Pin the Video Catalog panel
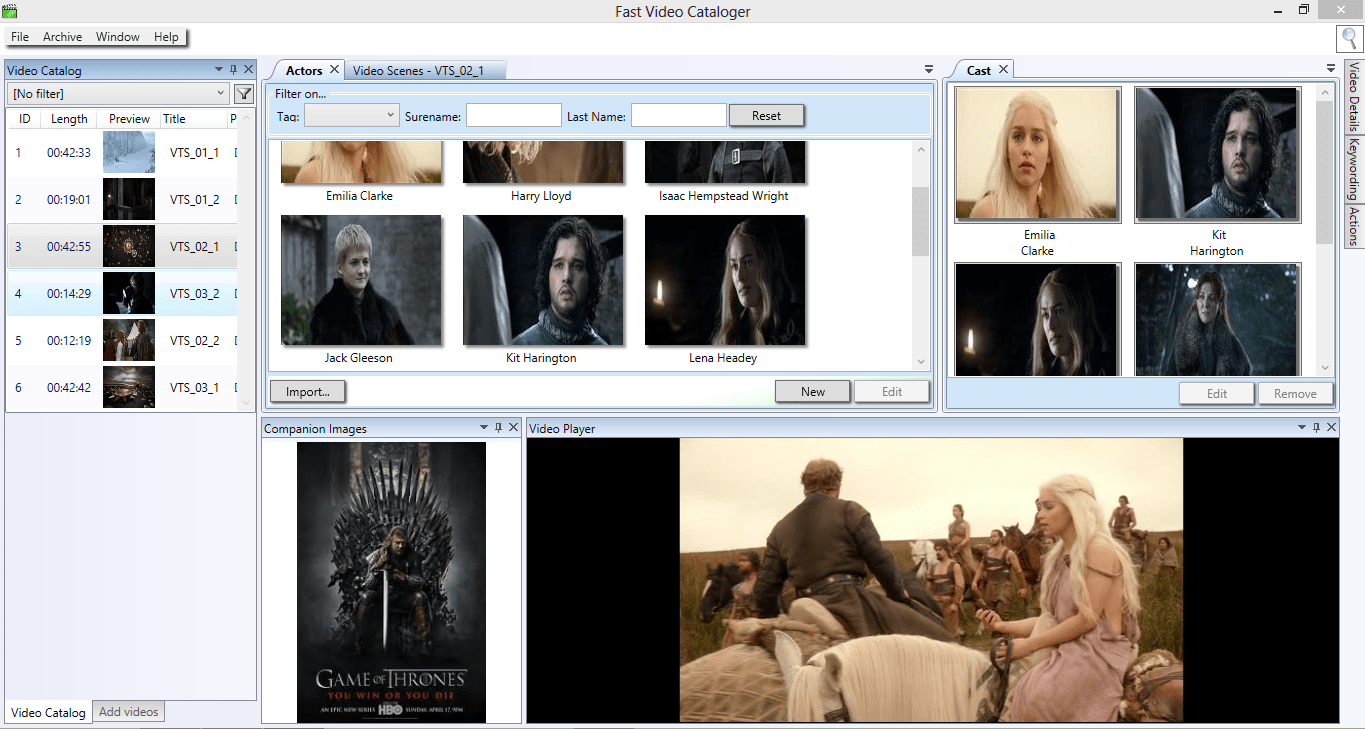Image resolution: width=1365 pixels, height=729 pixels. point(233,70)
